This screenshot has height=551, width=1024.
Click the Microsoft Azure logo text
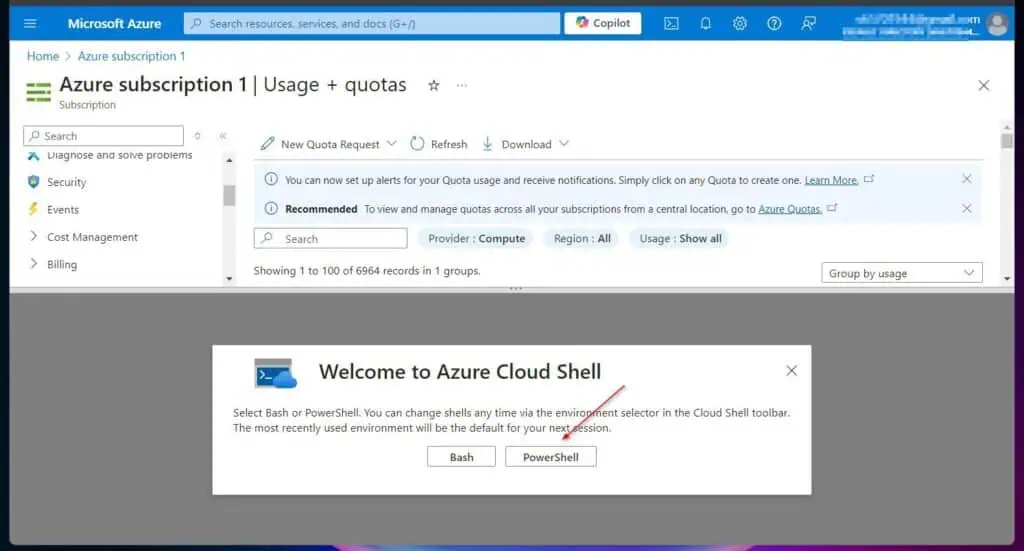(x=114, y=24)
